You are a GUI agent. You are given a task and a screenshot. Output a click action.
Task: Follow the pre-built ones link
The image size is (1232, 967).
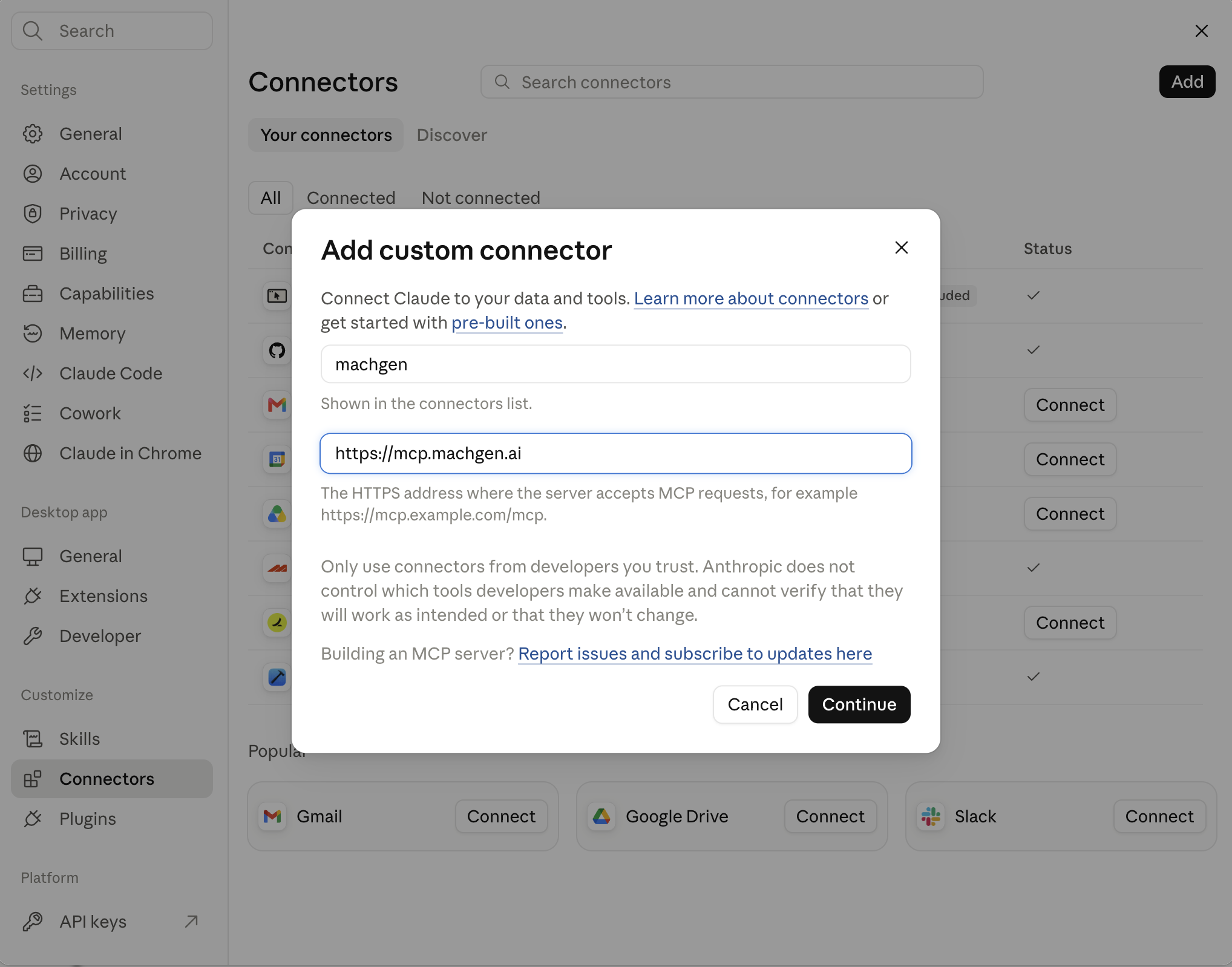[x=507, y=323]
